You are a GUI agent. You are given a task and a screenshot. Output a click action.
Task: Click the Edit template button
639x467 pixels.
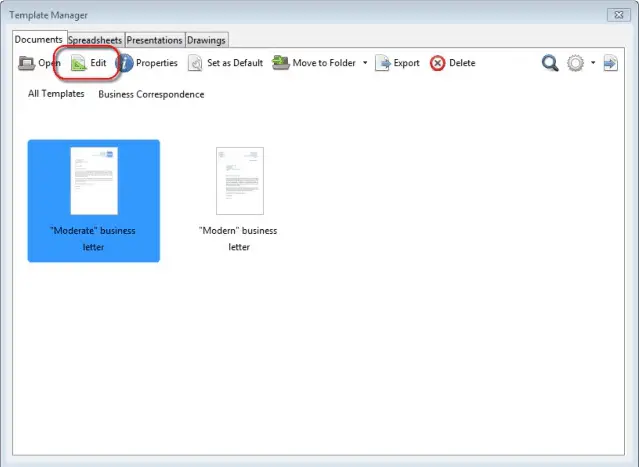(89, 63)
